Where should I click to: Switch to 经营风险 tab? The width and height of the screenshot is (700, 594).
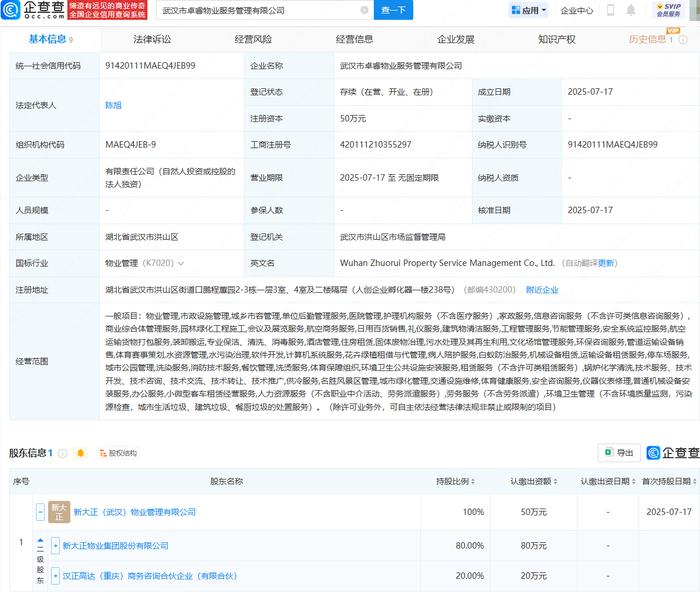tap(253, 39)
